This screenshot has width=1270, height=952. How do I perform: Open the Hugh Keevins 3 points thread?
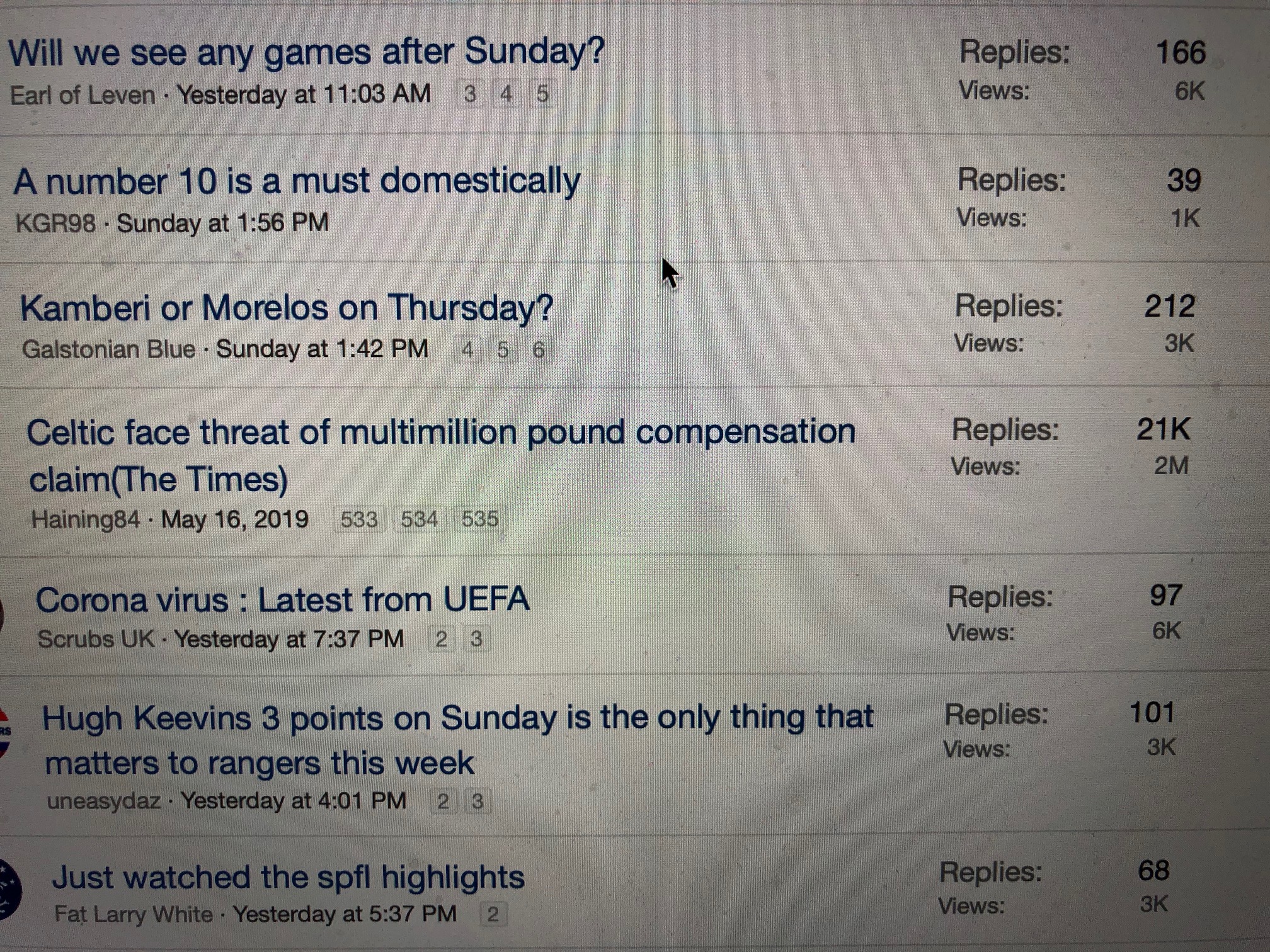pyautogui.click(x=457, y=718)
